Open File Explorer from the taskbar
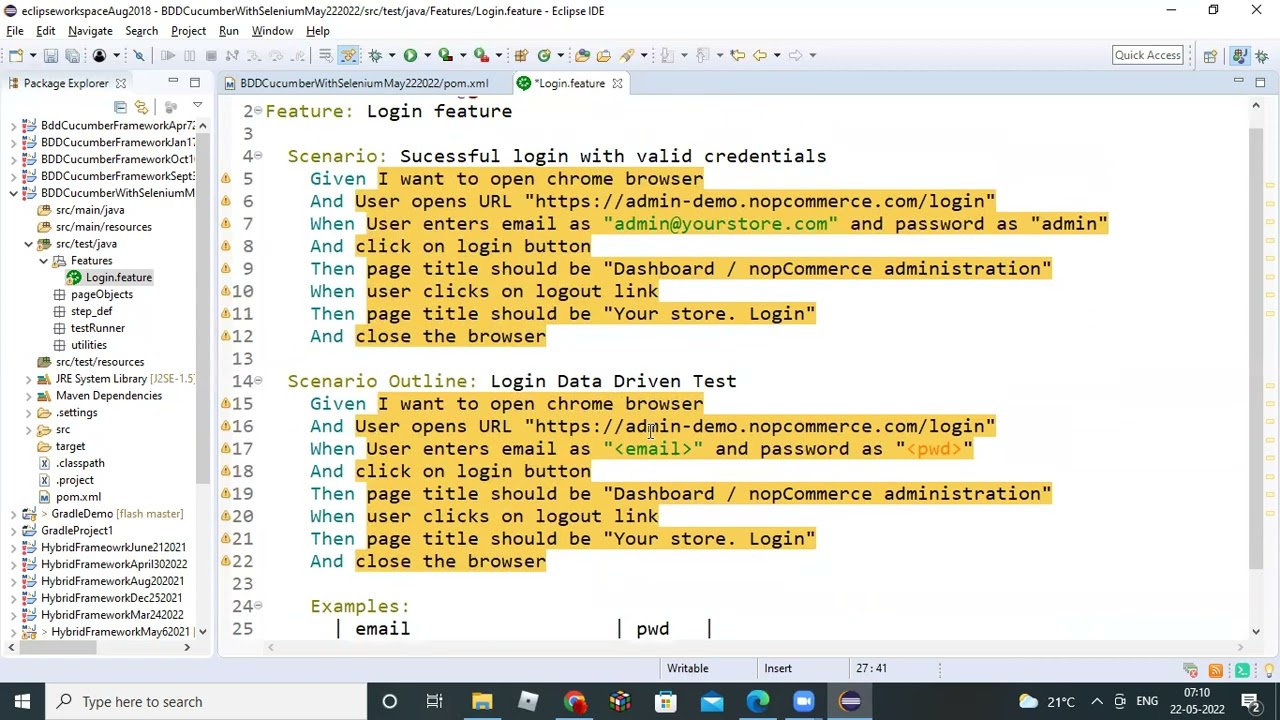Viewport: 1280px width, 720px height. (482, 702)
